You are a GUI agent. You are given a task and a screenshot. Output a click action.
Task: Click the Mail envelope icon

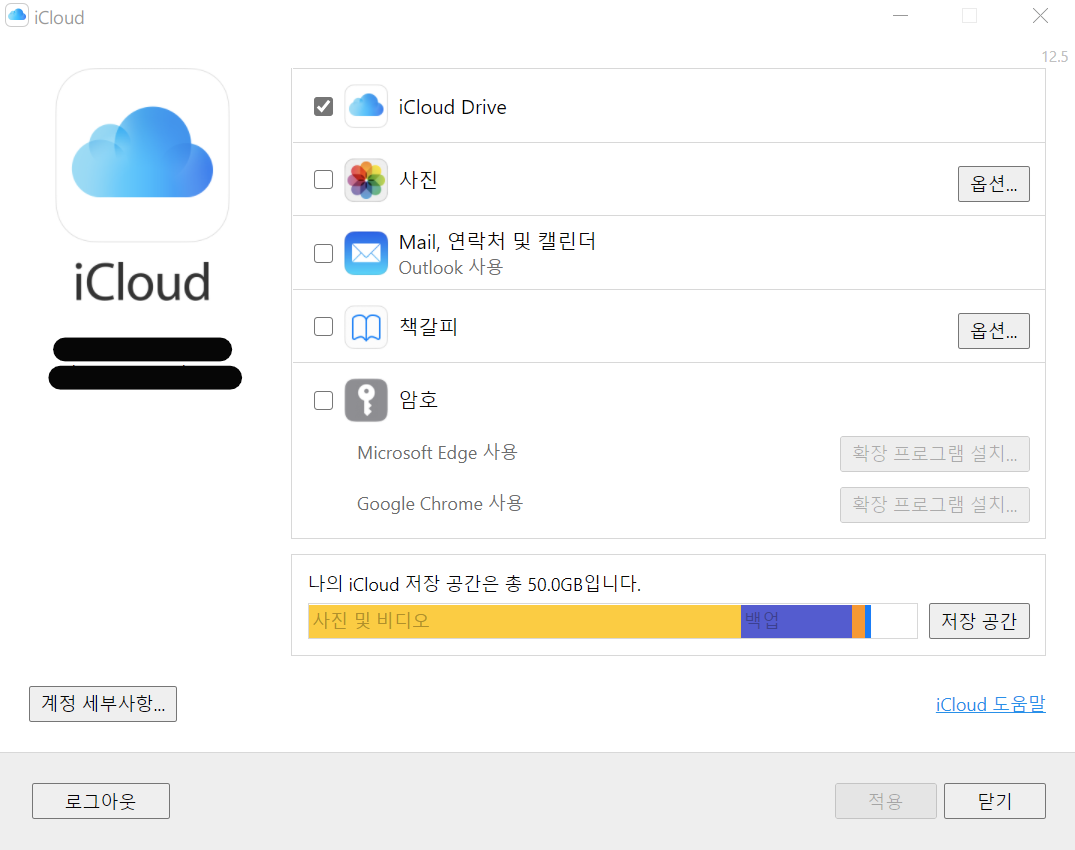point(366,253)
